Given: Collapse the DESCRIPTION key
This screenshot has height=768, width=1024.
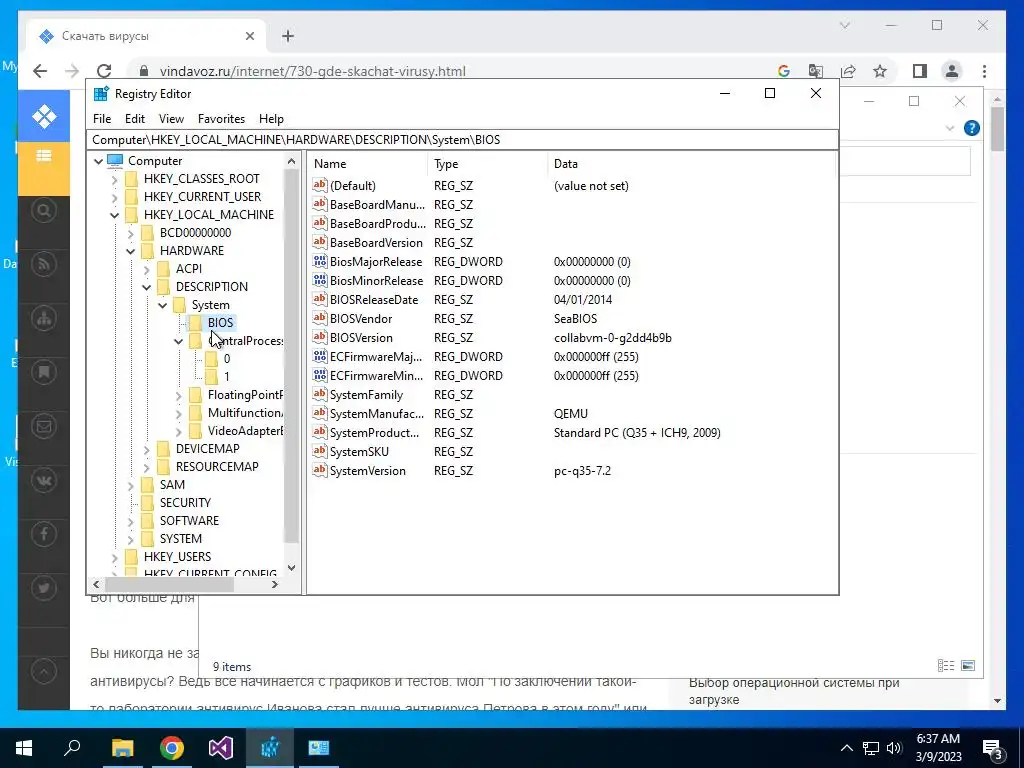Looking at the screenshot, I should click(x=146, y=287).
